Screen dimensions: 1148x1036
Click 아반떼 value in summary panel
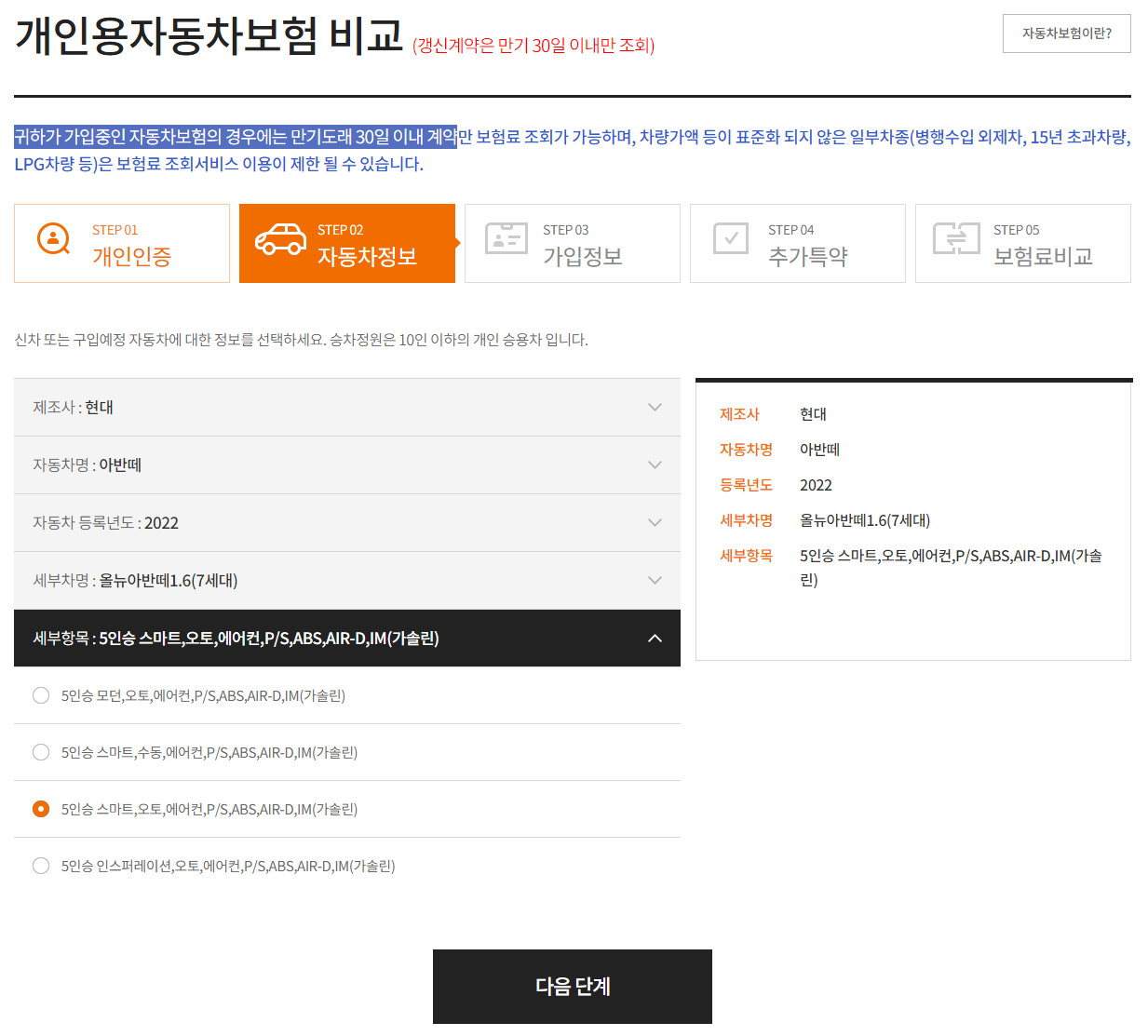click(819, 450)
